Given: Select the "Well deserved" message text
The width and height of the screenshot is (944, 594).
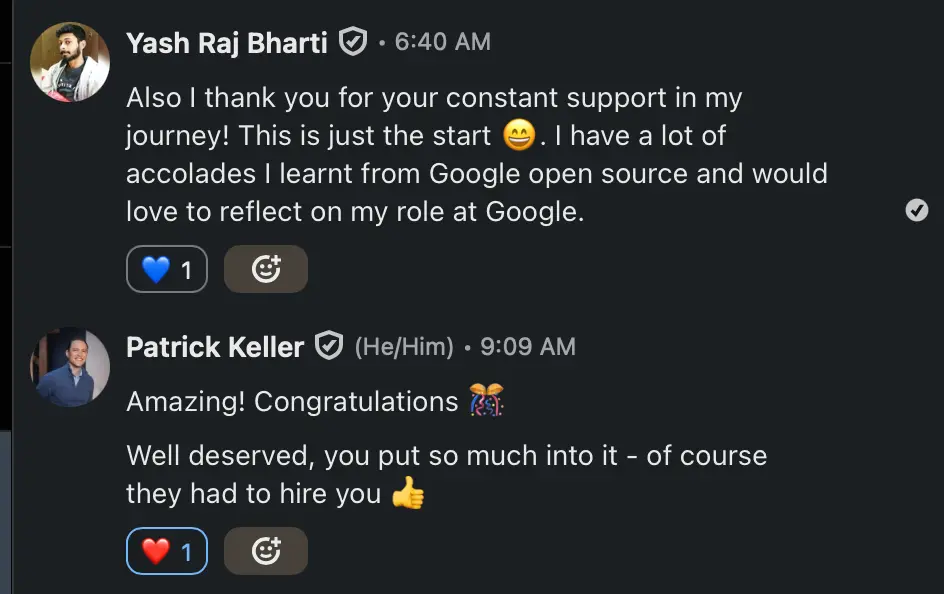Looking at the screenshot, I should (446, 475).
